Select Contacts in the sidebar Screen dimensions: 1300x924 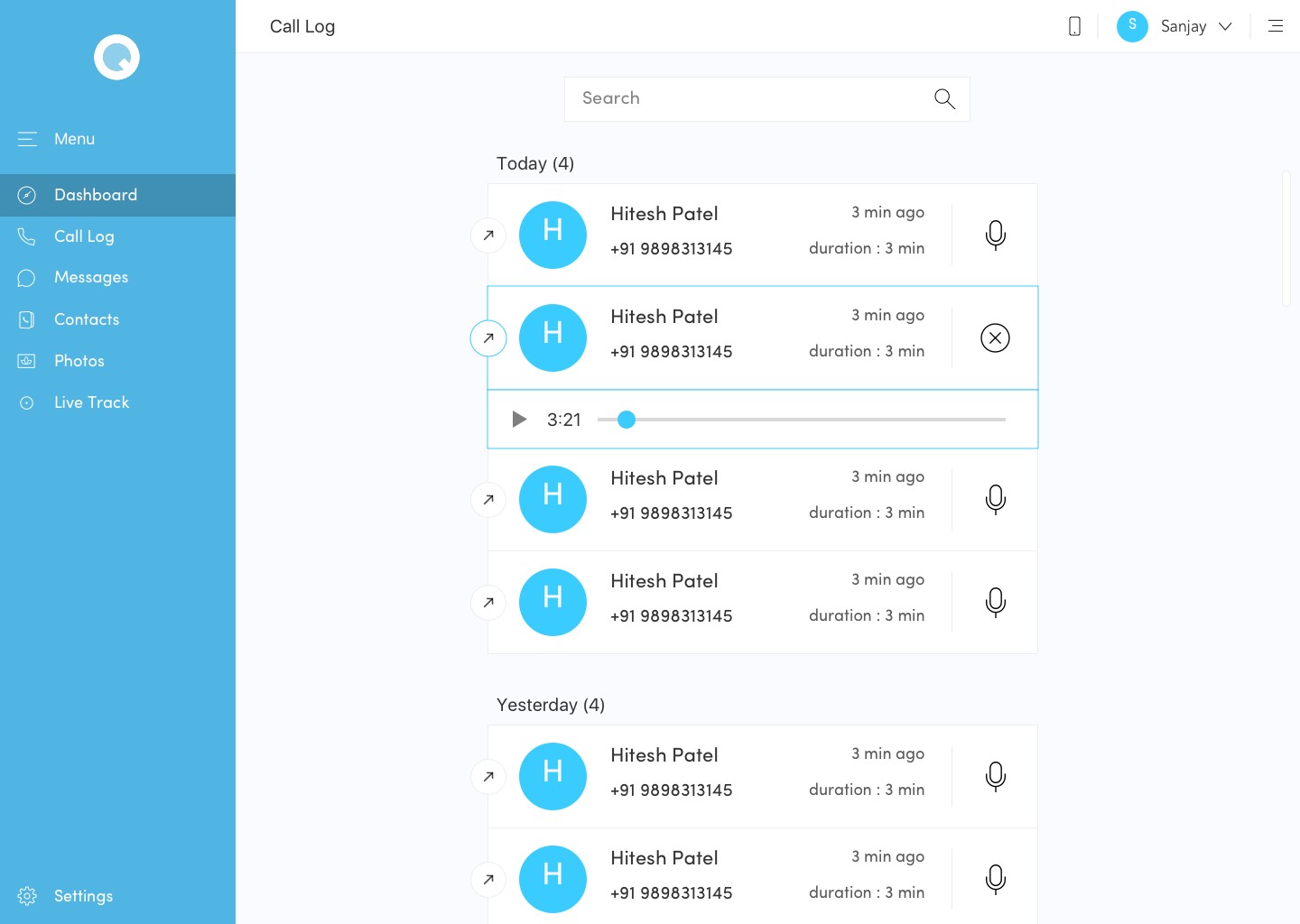click(x=86, y=319)
